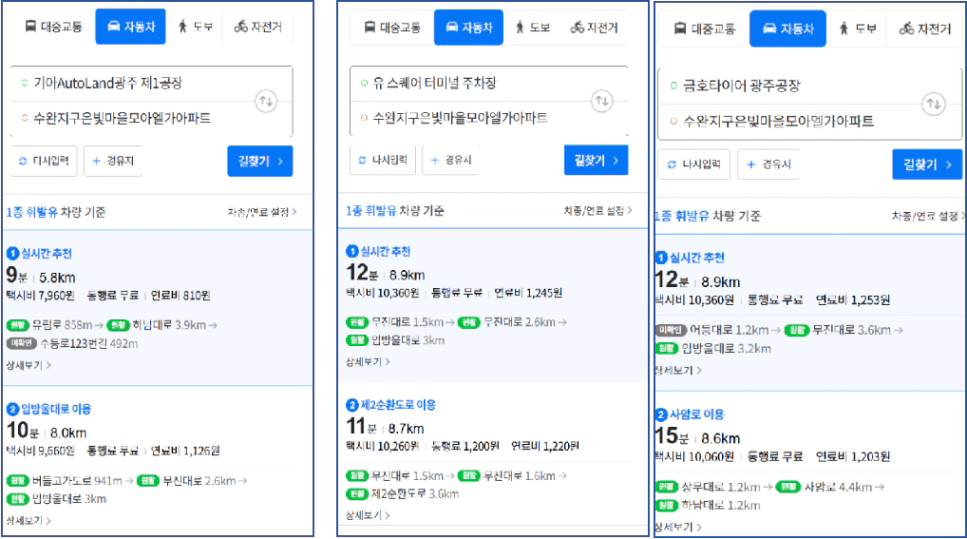Screen dimensions: 967x539
Task: Click 다시입력 reset button in the 유 스퀘어 panel
Action: point(383,160)
